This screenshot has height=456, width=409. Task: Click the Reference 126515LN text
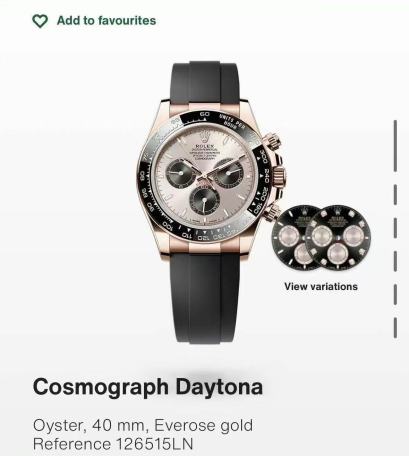coord(113,444)
